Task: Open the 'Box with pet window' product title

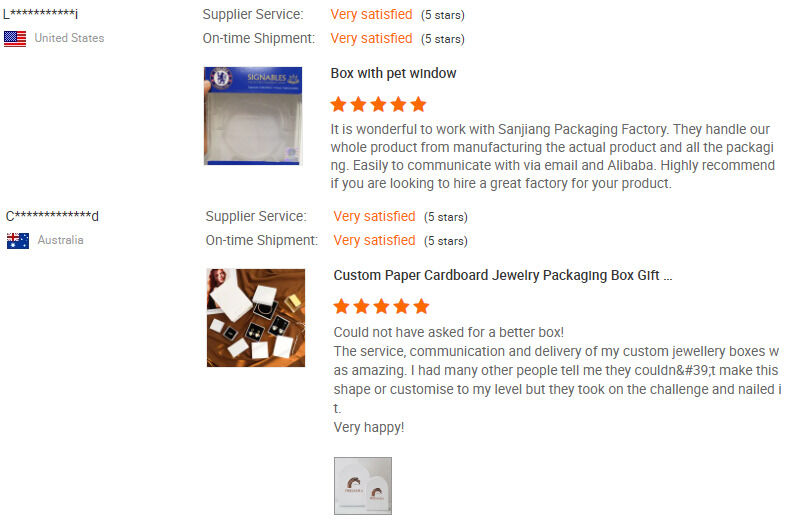Action: point(393,73)
